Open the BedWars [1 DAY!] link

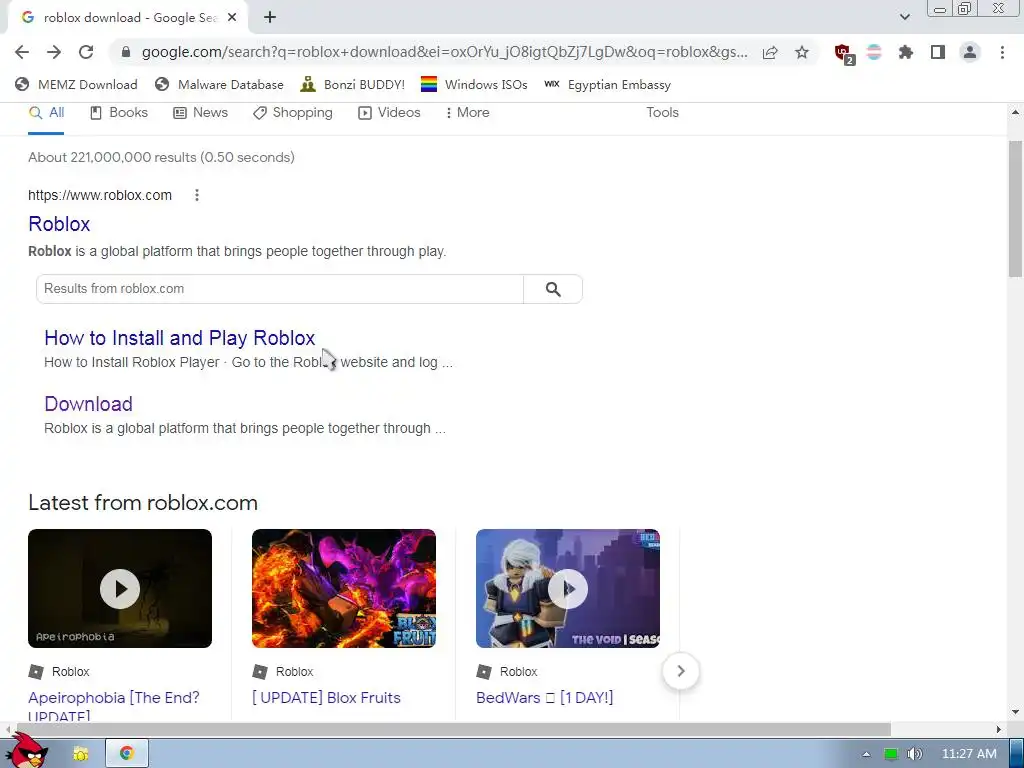click(x=545, y=697)
